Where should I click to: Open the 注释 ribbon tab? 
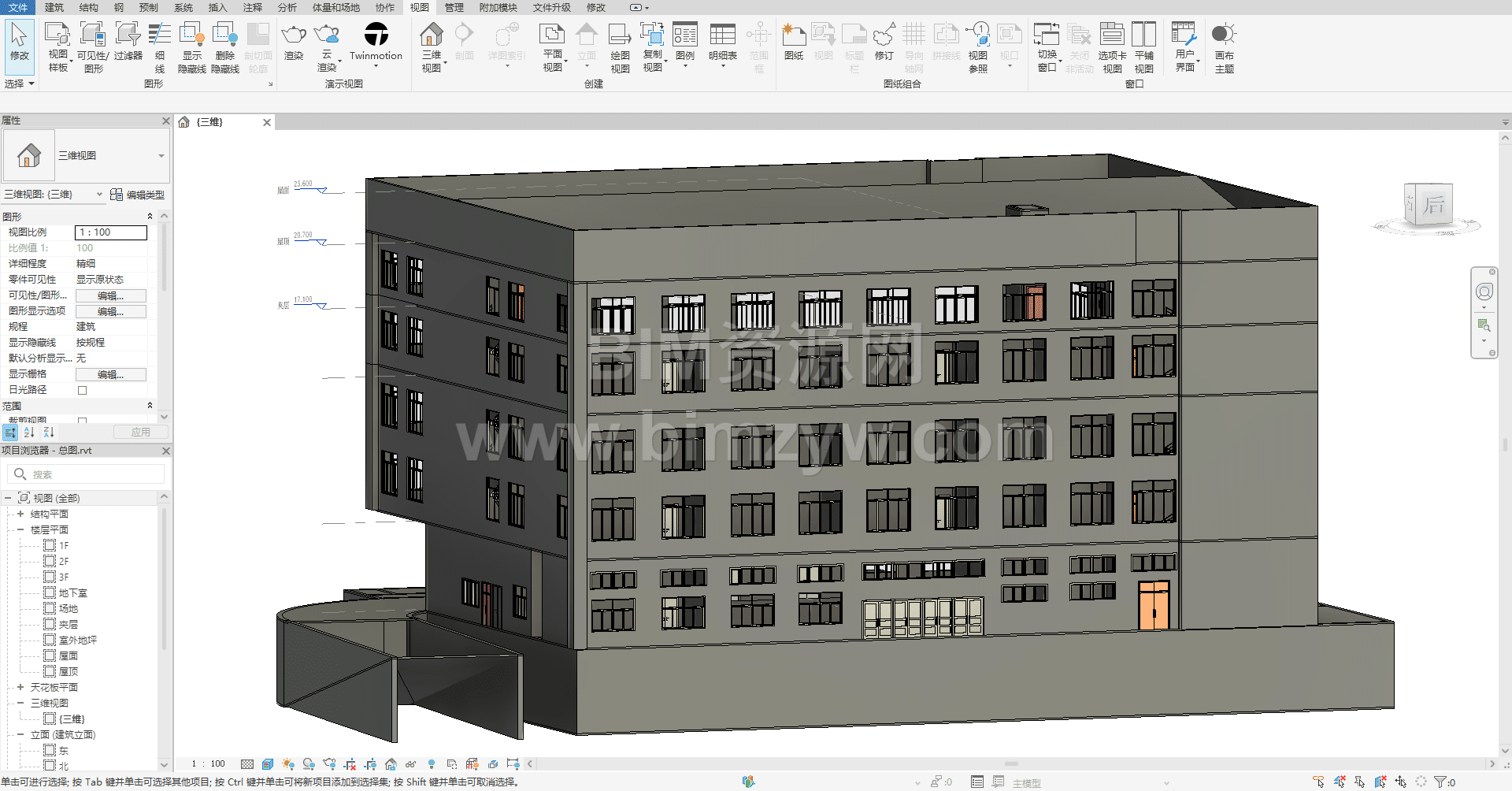coord(252,7)
